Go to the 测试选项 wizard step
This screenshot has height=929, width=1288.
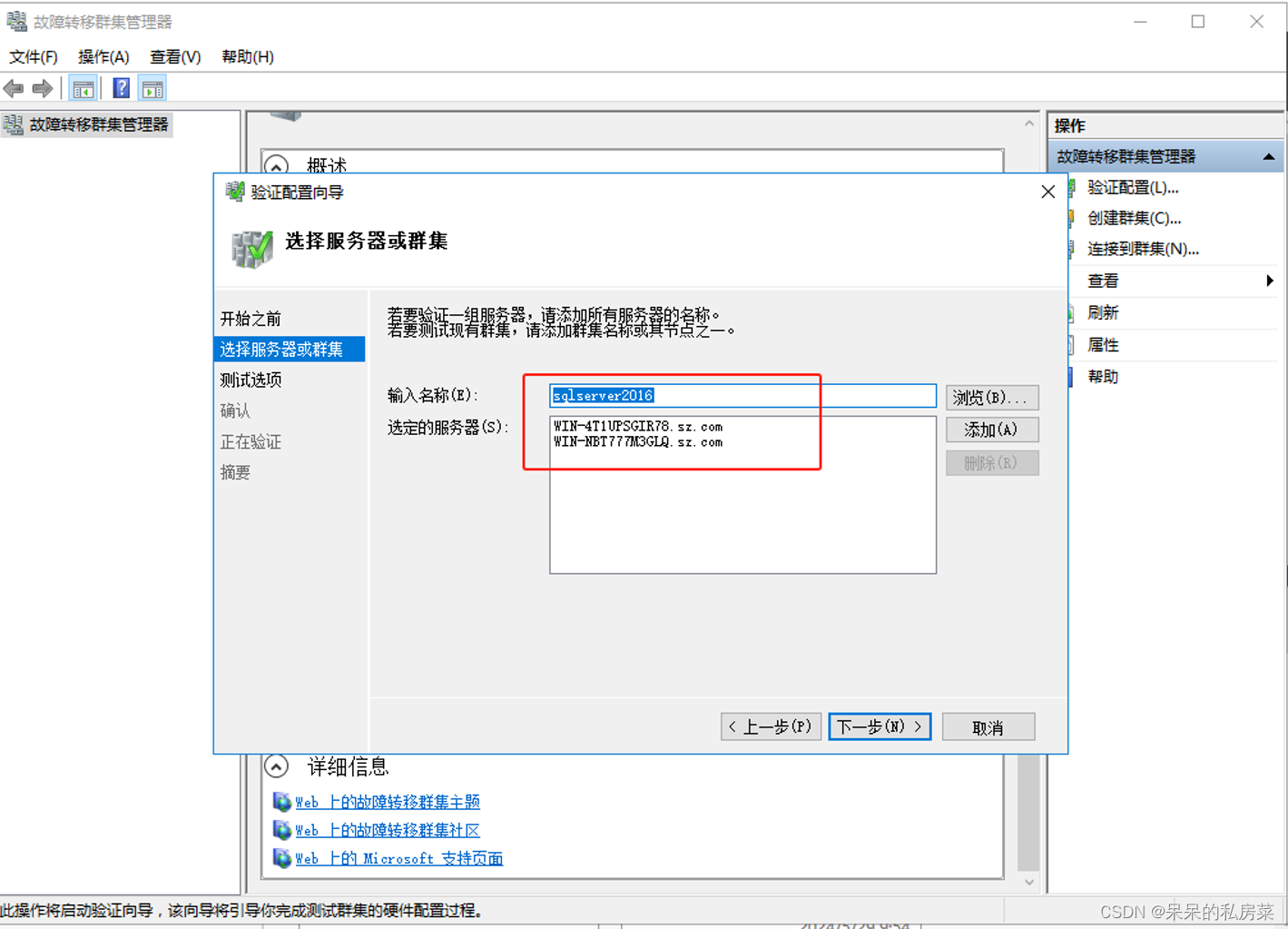pos(251,380)
